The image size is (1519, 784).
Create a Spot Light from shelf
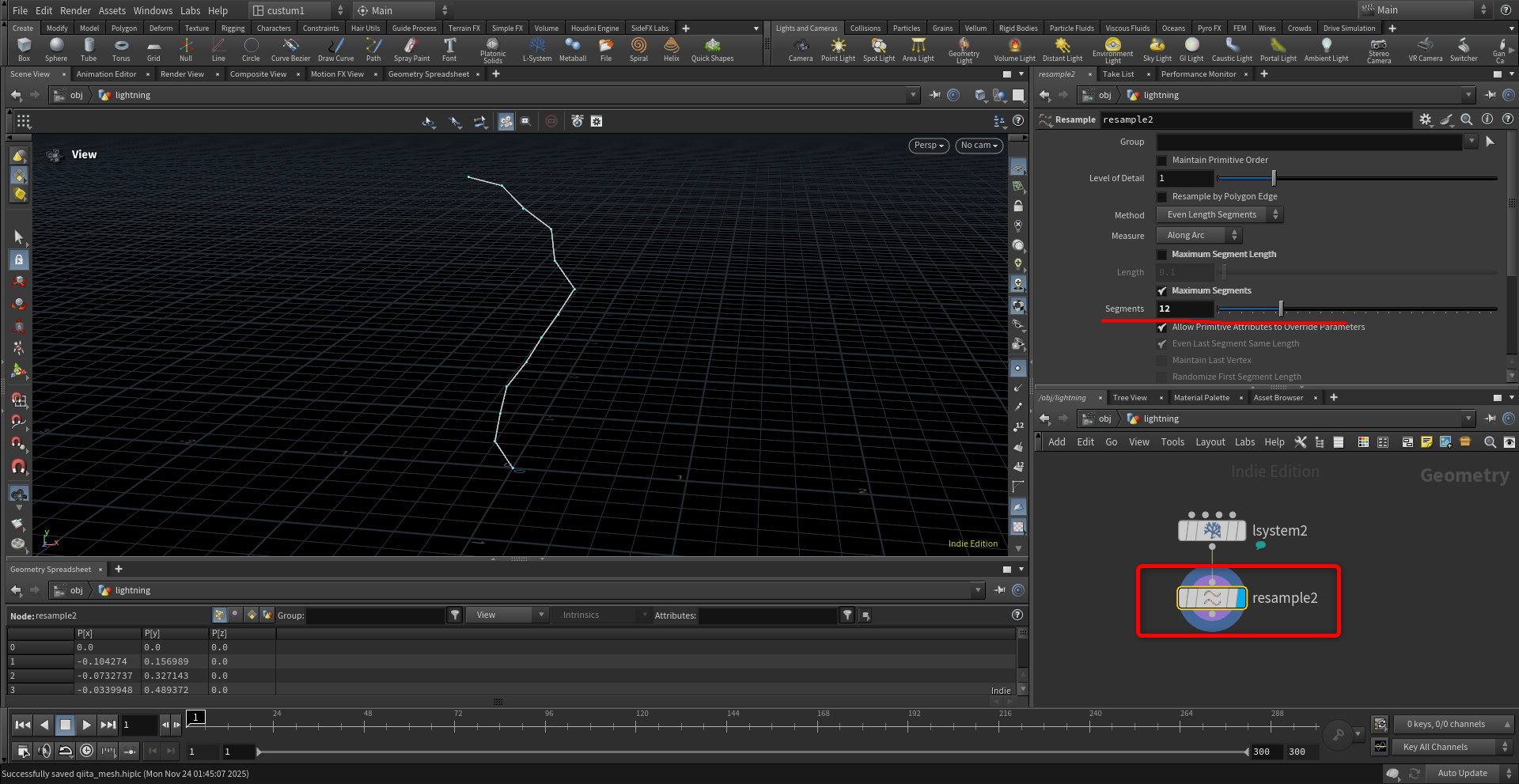pos(878,49)
